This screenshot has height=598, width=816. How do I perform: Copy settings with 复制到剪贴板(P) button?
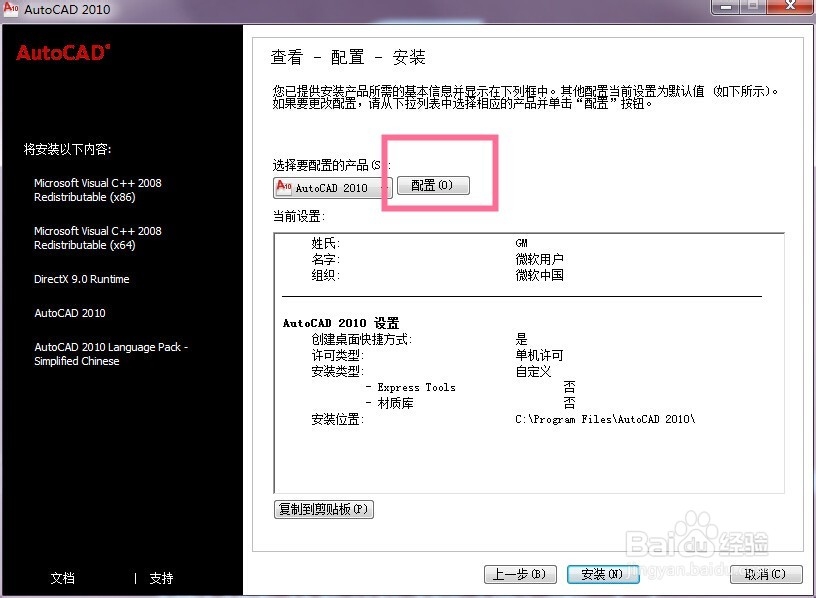tap(324, 509)
